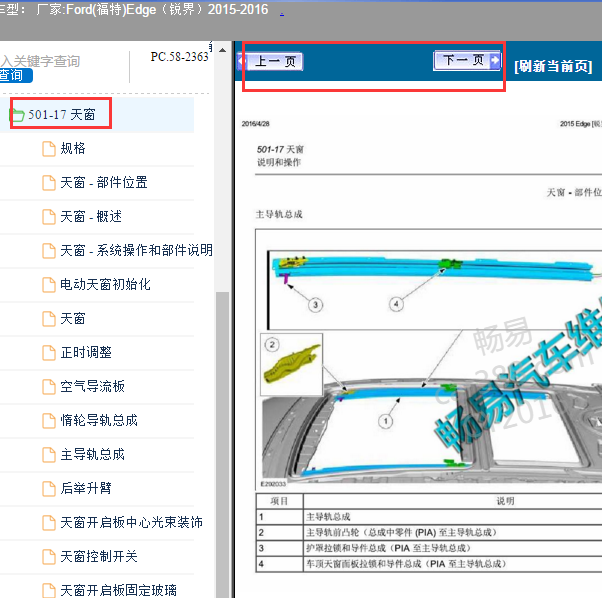The image size is (602, 598).
Task: Open 天窗 - 概述 document
Action: [x=91, y=216]
